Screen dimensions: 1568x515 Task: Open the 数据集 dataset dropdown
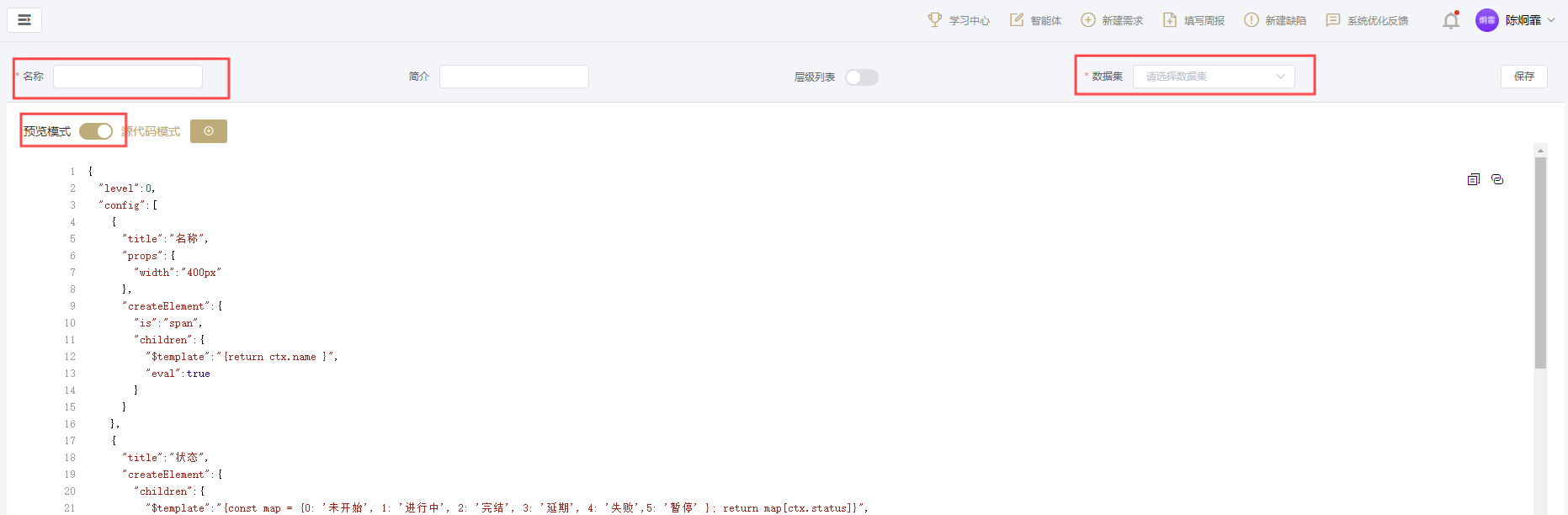[1214, 77]
